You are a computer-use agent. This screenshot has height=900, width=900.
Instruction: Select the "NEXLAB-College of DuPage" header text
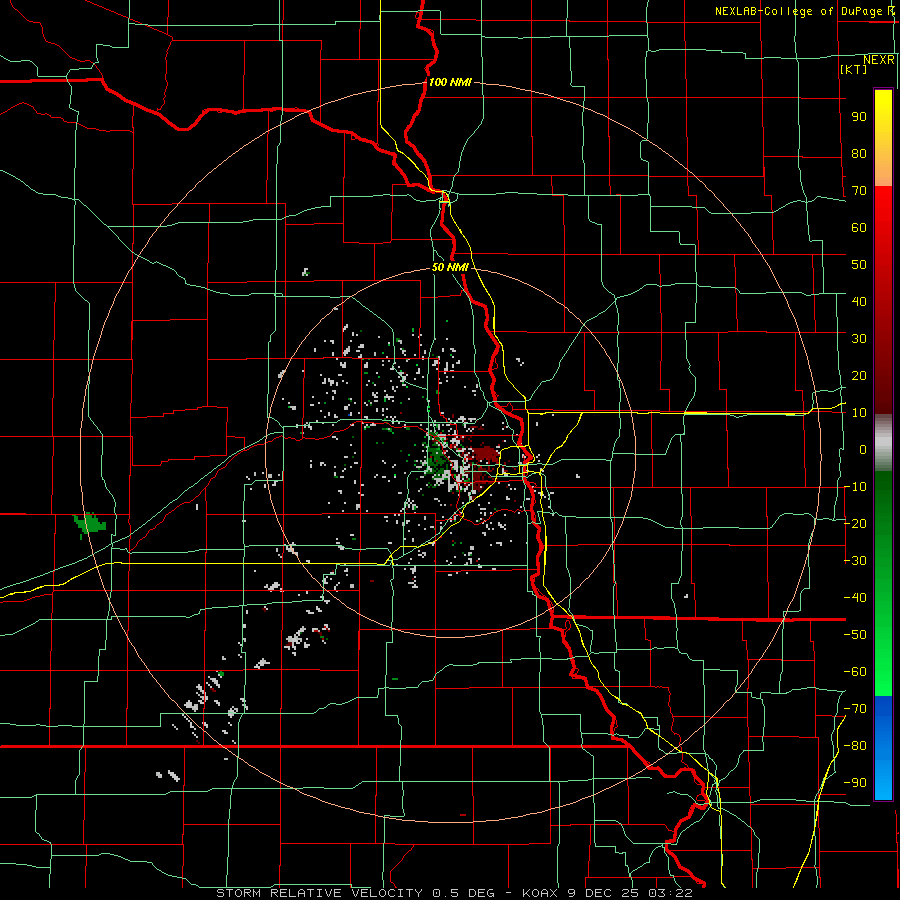tap(799, 11)
